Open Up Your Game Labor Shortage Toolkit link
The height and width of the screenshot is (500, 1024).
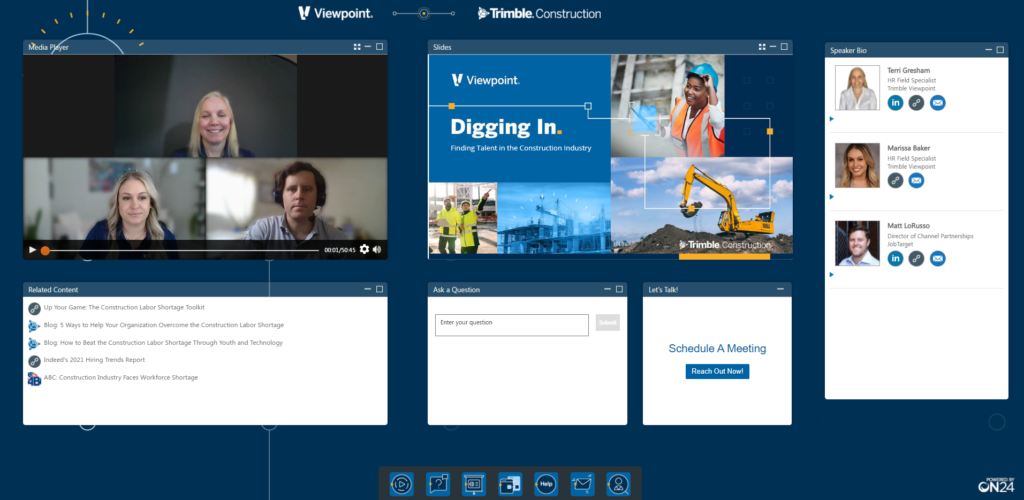[124, 307]
